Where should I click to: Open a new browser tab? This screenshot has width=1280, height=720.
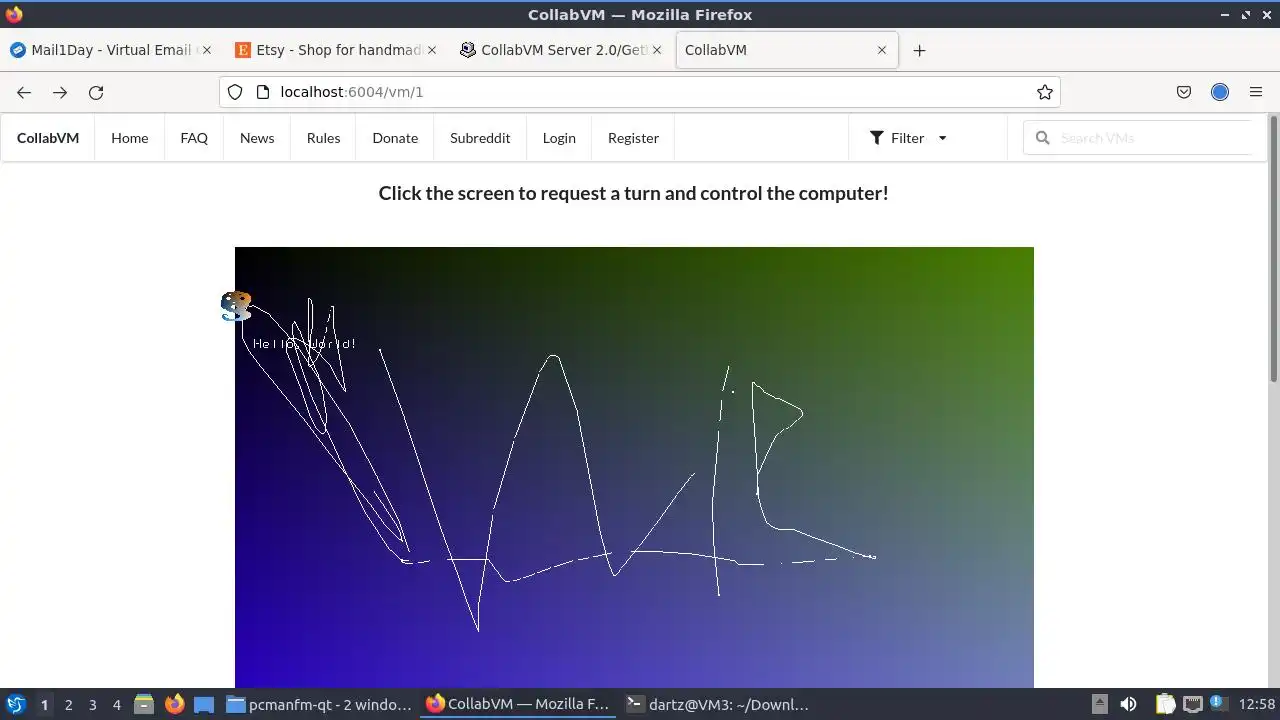click(919, 50)
